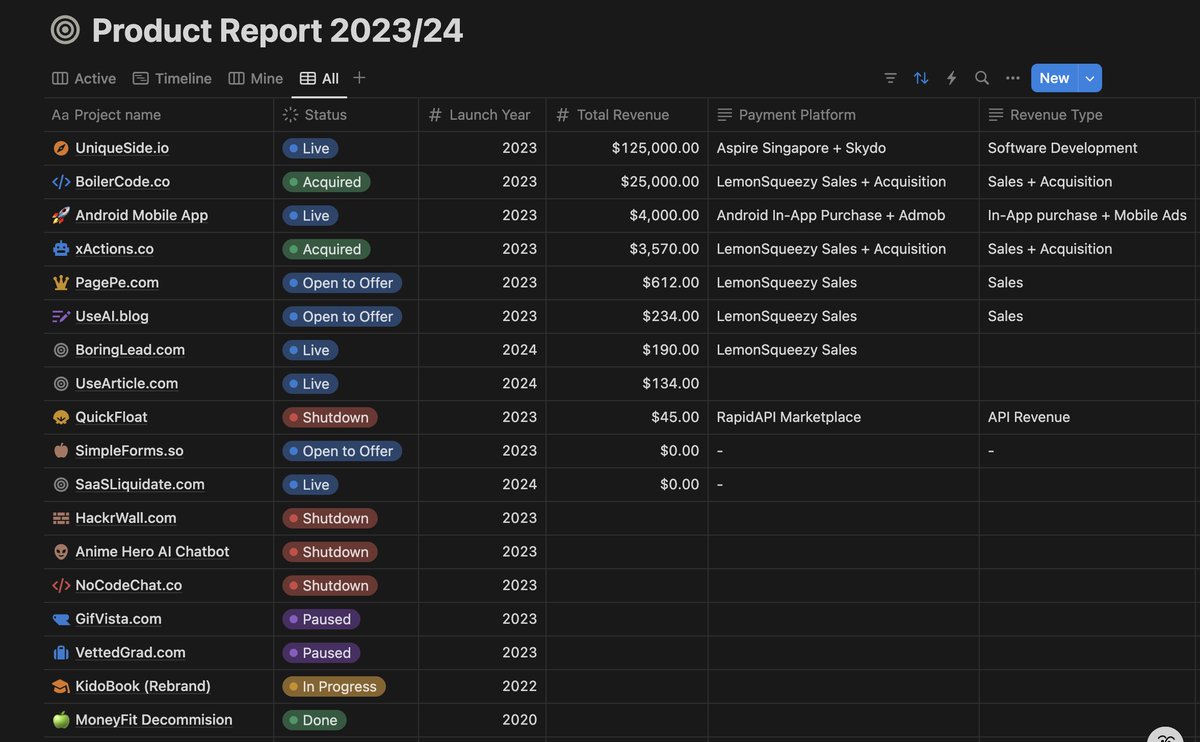Select the Aspire Singapore + Skydo cell
Screen dimensions: 1200x742
843,148
